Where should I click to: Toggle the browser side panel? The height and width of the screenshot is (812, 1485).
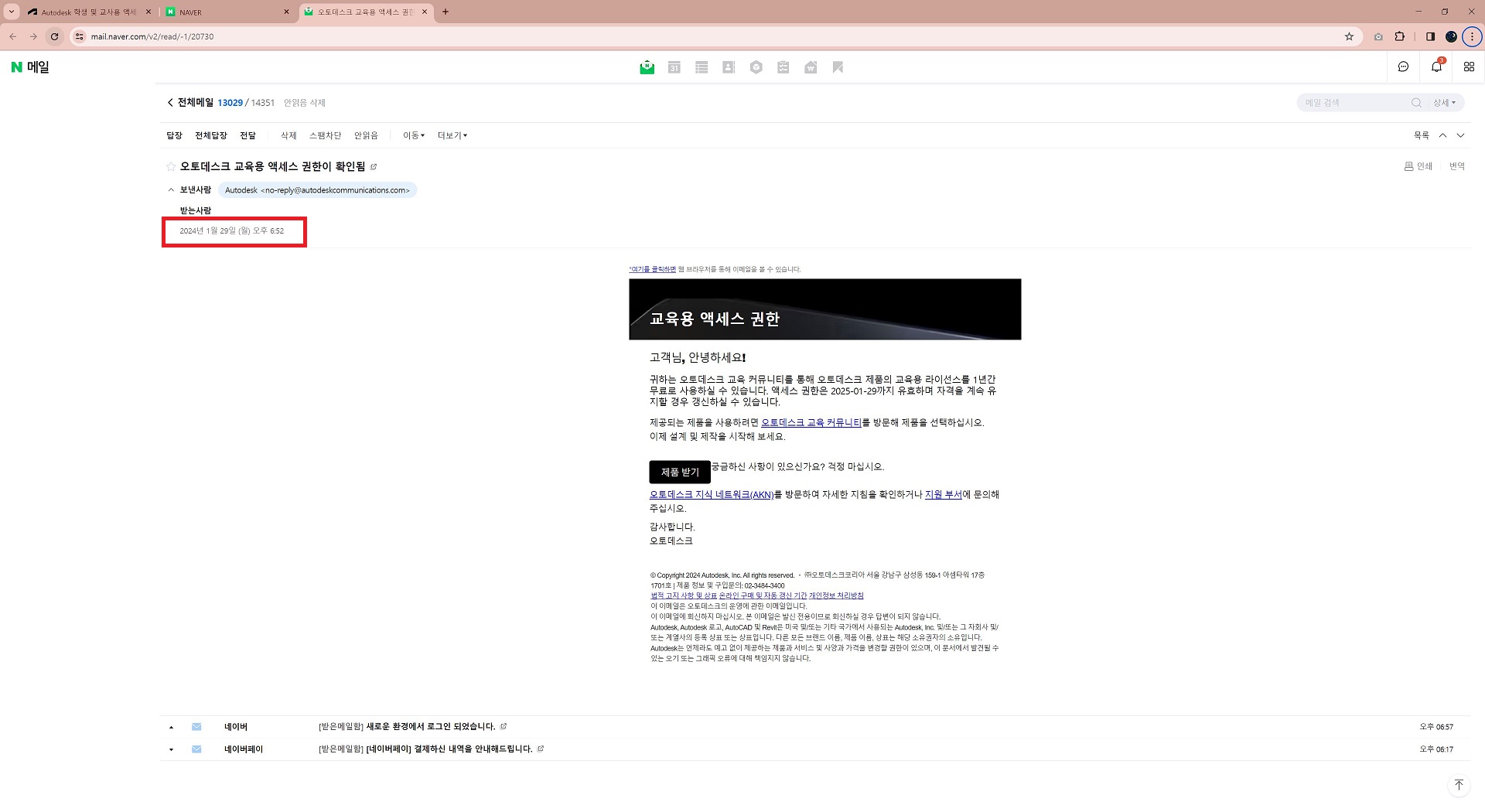point(1430,36)
